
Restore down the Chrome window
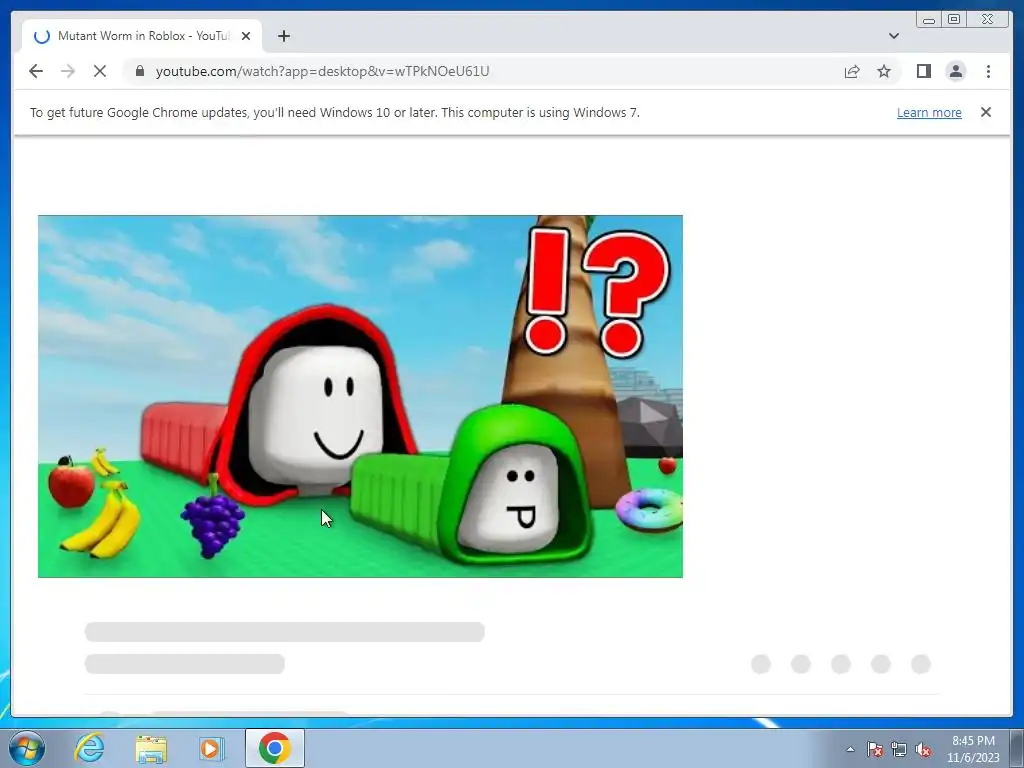tap(954, 20)
